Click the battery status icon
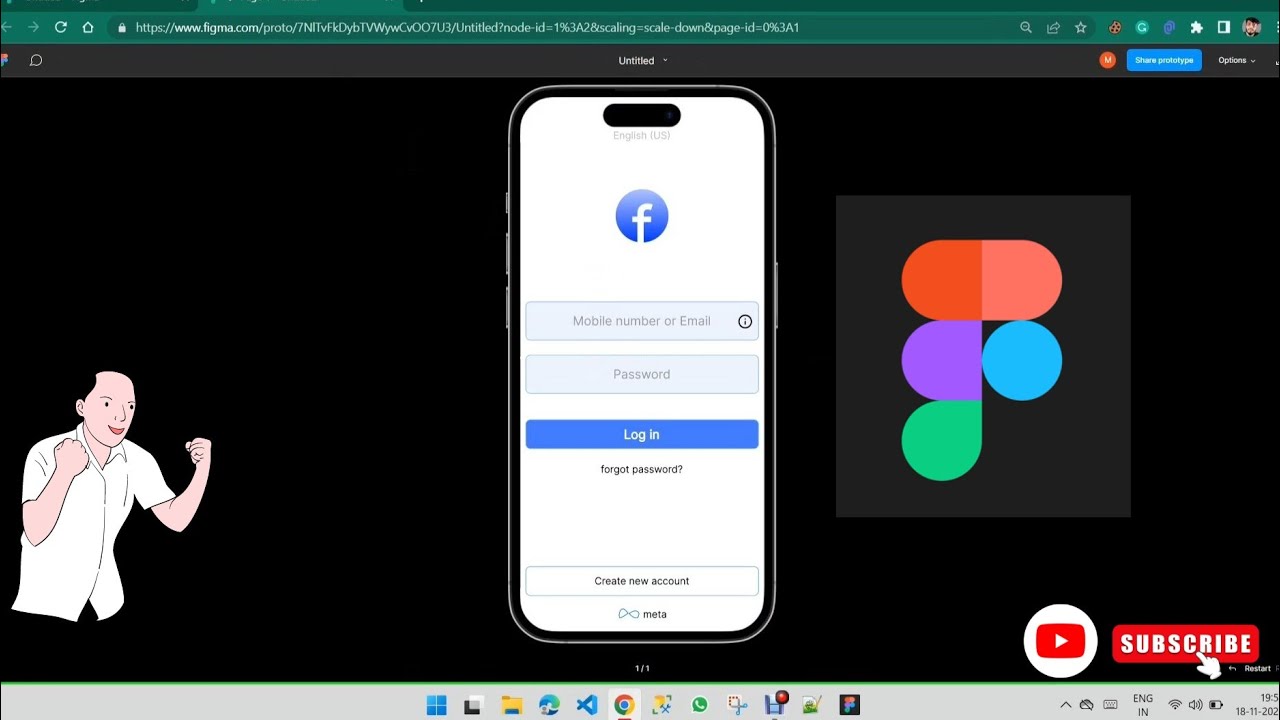Screen dimensions: 1280x720 click(x=1216, y=705)
